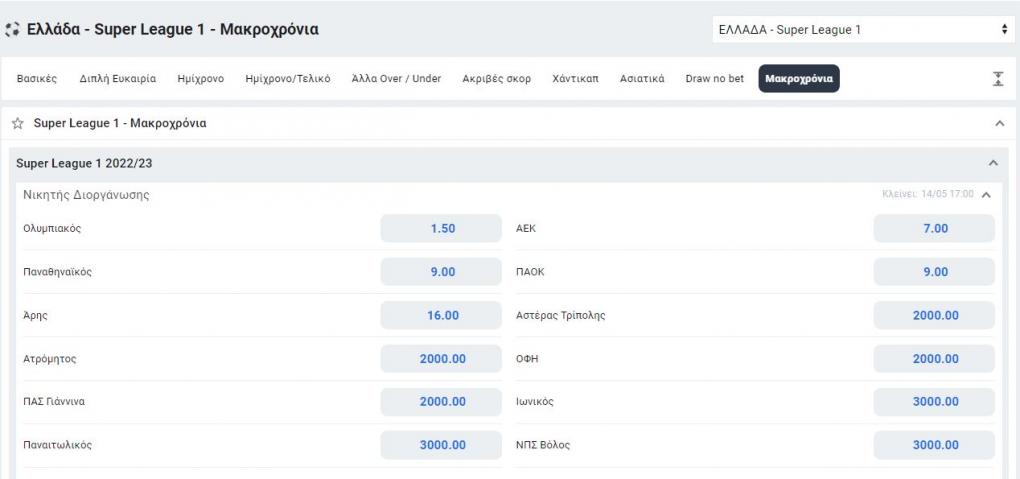Pick the ΑΕΚ odds 7.00
Screen dimensions: 1020x479
coord(934,228)
